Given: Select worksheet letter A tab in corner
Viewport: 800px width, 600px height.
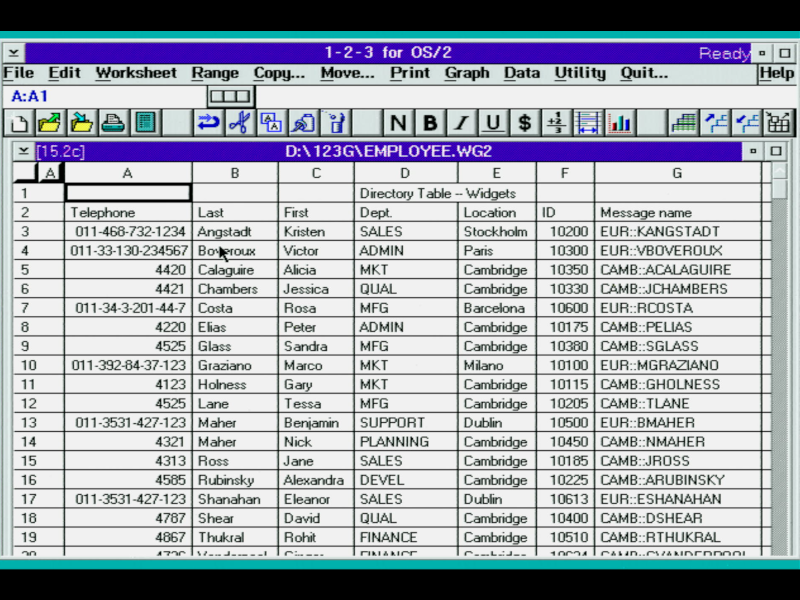Looking at the screenshot, I should 50,173.
